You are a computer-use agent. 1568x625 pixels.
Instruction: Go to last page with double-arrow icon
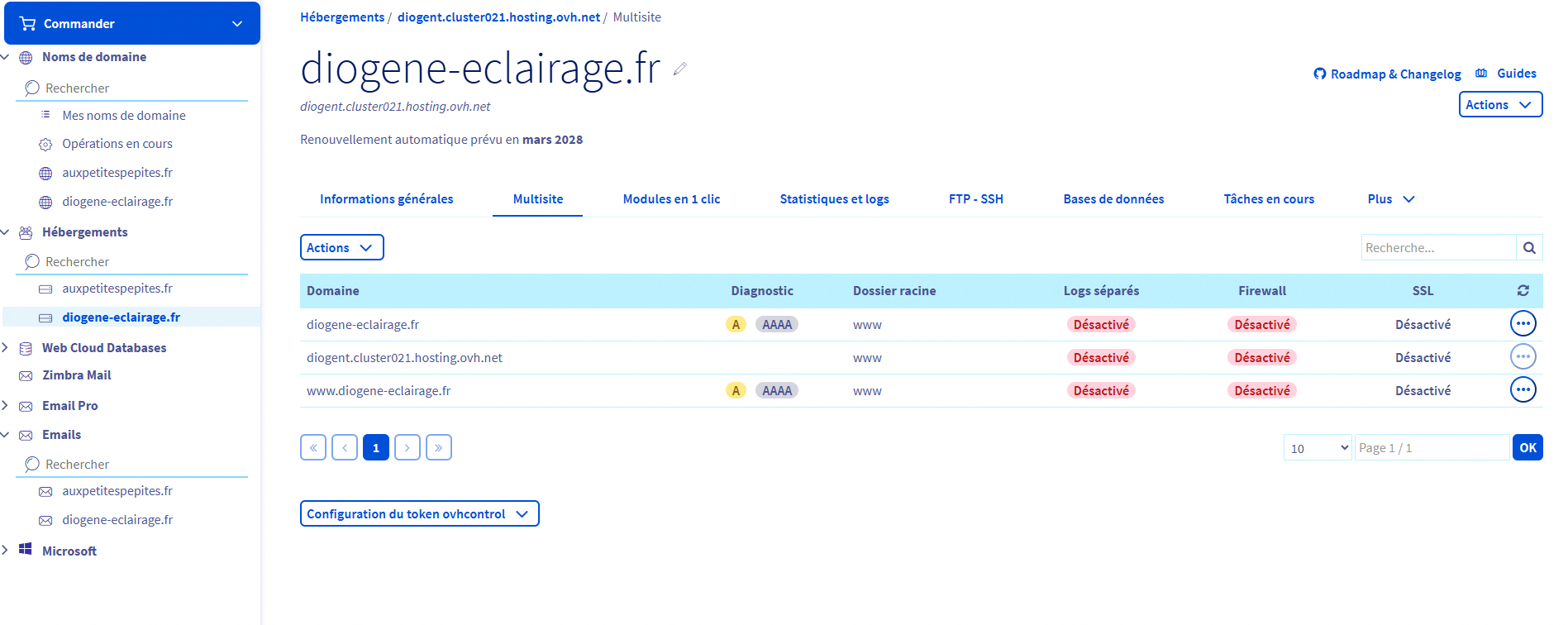click(x=438, y=447)
